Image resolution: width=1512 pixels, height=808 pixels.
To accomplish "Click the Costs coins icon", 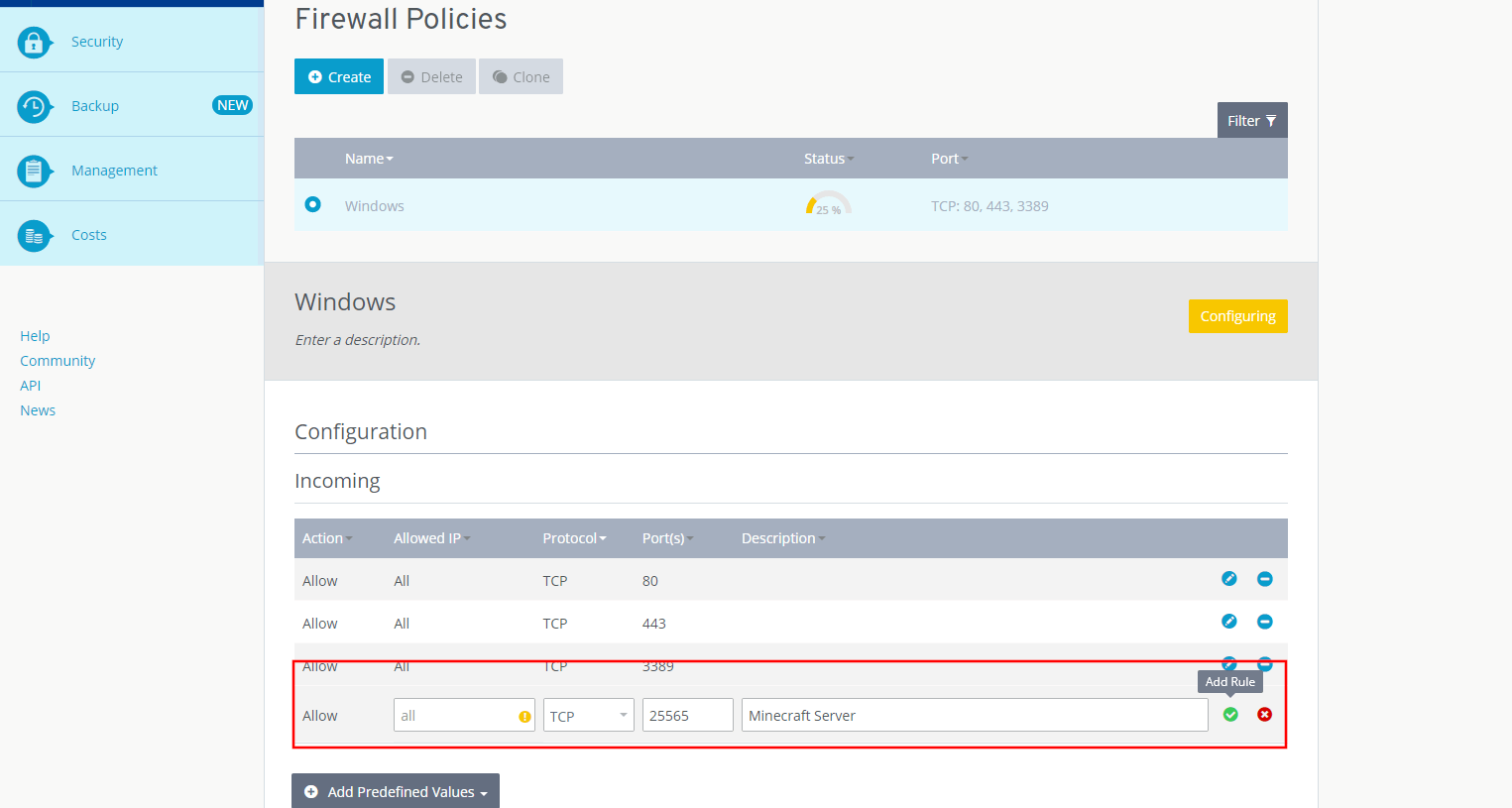I will point(34,236).
